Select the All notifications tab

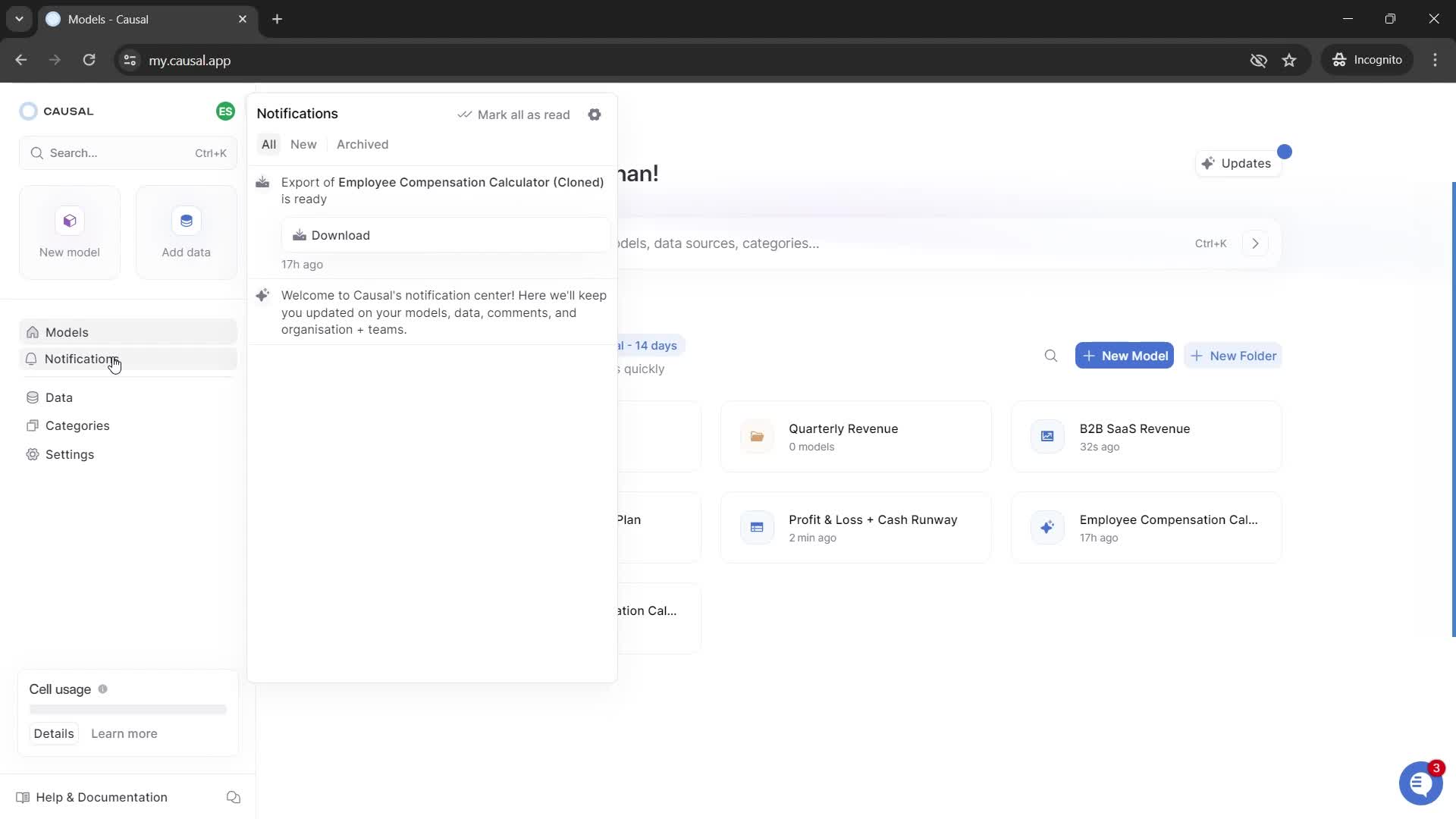coord(267,144)
